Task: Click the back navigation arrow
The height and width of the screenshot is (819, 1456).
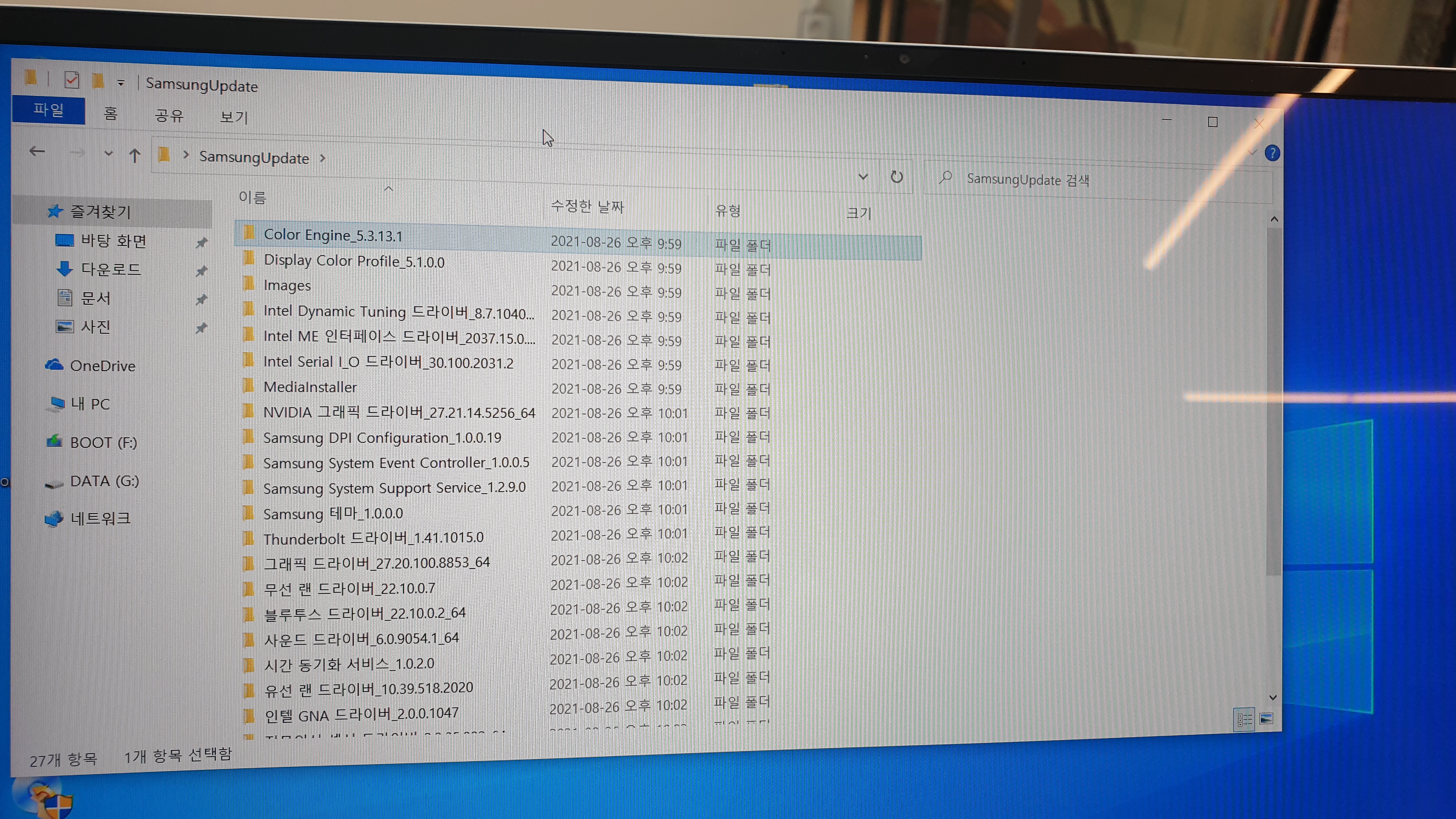Action: point(37,151)
